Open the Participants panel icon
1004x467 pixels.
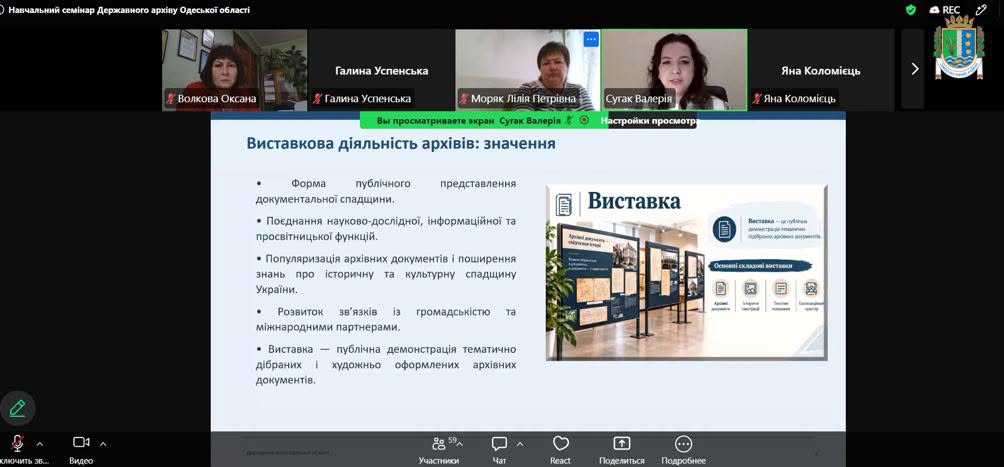[439, 444]
